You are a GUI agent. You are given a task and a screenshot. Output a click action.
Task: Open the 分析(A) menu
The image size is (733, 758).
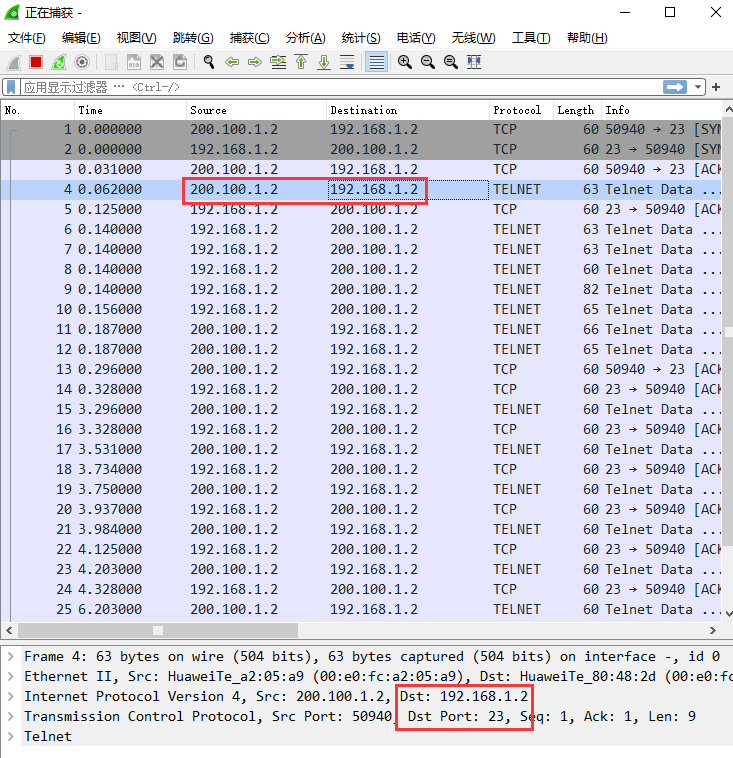306,38
